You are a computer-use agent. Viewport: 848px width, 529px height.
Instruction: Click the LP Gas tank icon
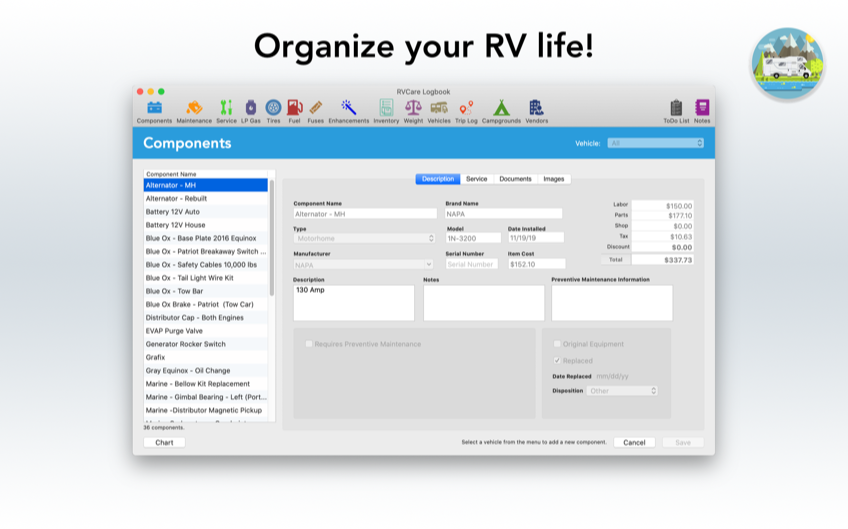tap(250, 108)
